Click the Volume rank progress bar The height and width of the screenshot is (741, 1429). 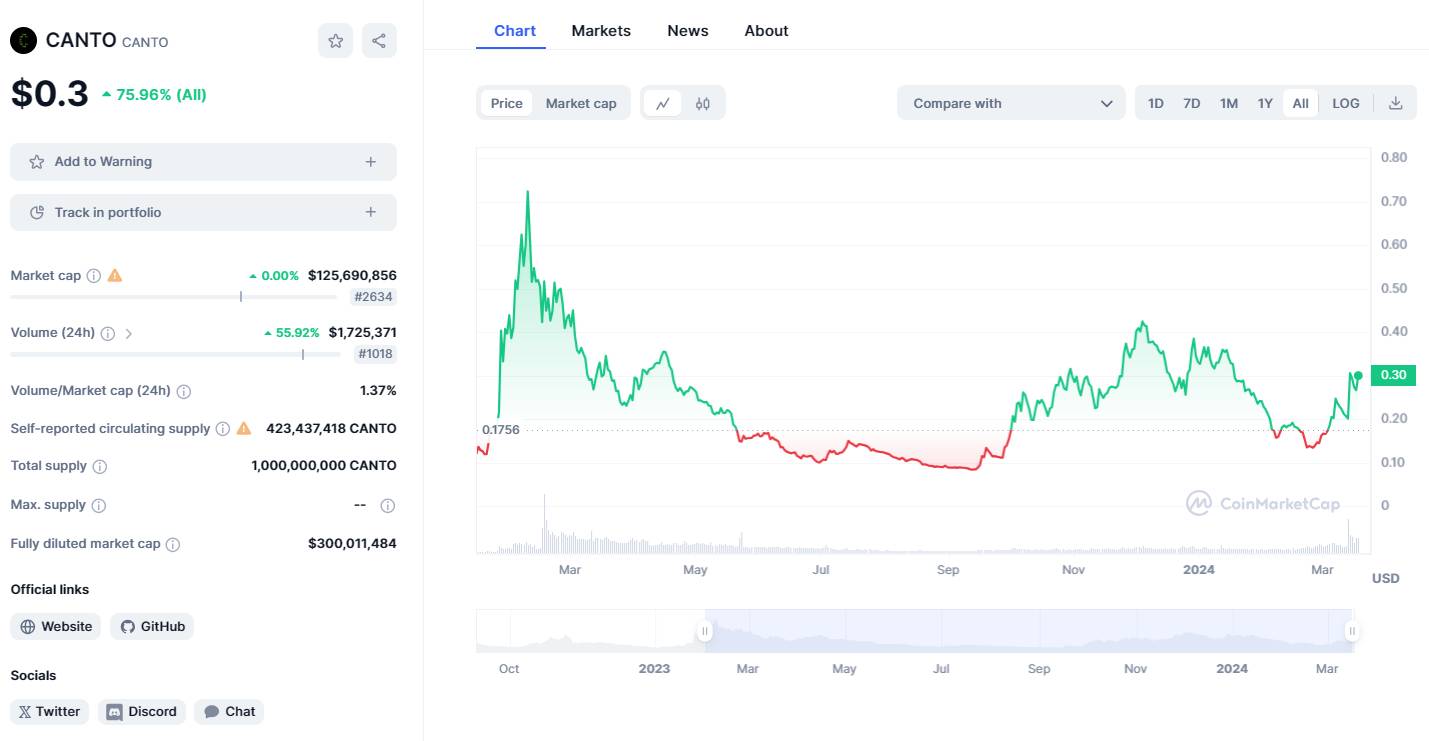173,354
